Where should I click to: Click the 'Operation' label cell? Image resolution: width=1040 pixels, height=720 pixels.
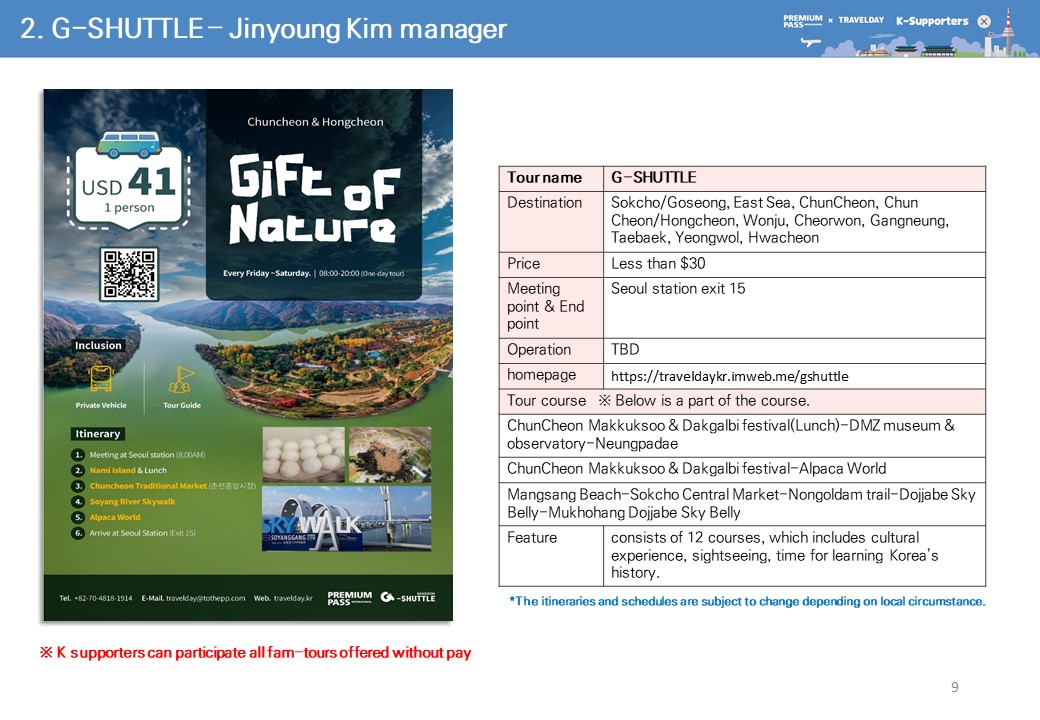click(551, 351)
